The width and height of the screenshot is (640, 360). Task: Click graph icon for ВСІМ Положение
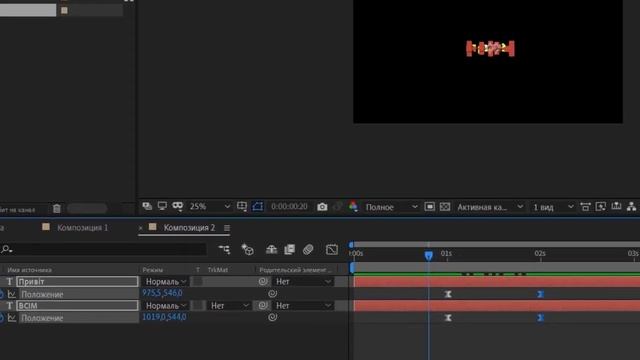pos(12,318)
